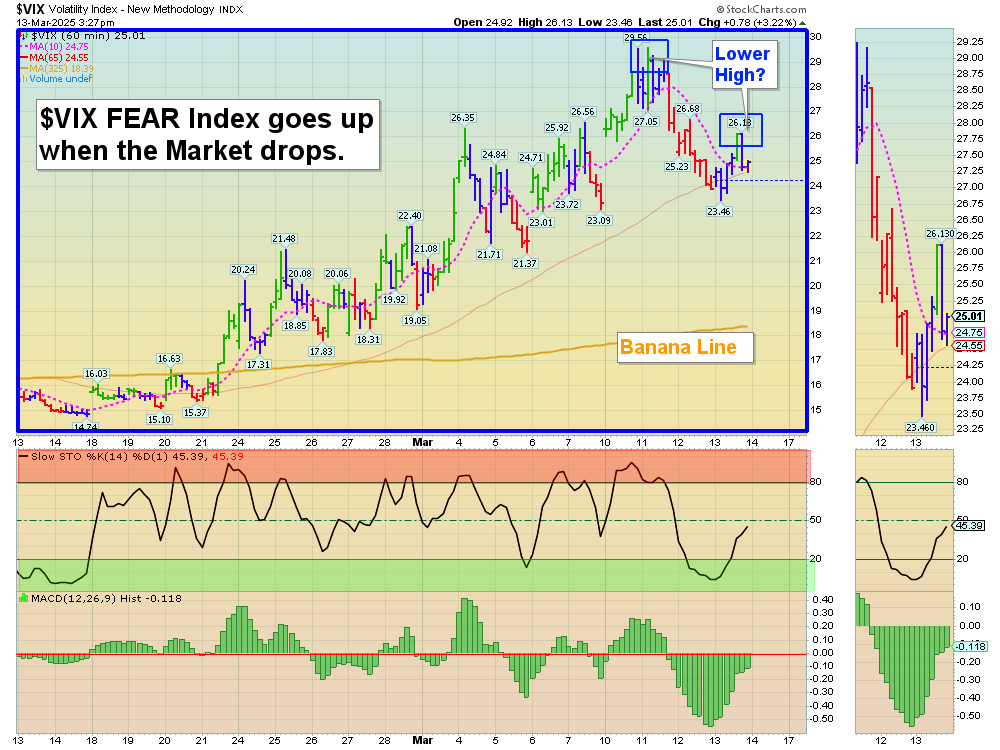This screenshot has width=1000, height=750.
Task: Click the 'MACD(12,26,9) Hist -0.118' indicator label
Action: pyautogui.click(x=107, y=598)
